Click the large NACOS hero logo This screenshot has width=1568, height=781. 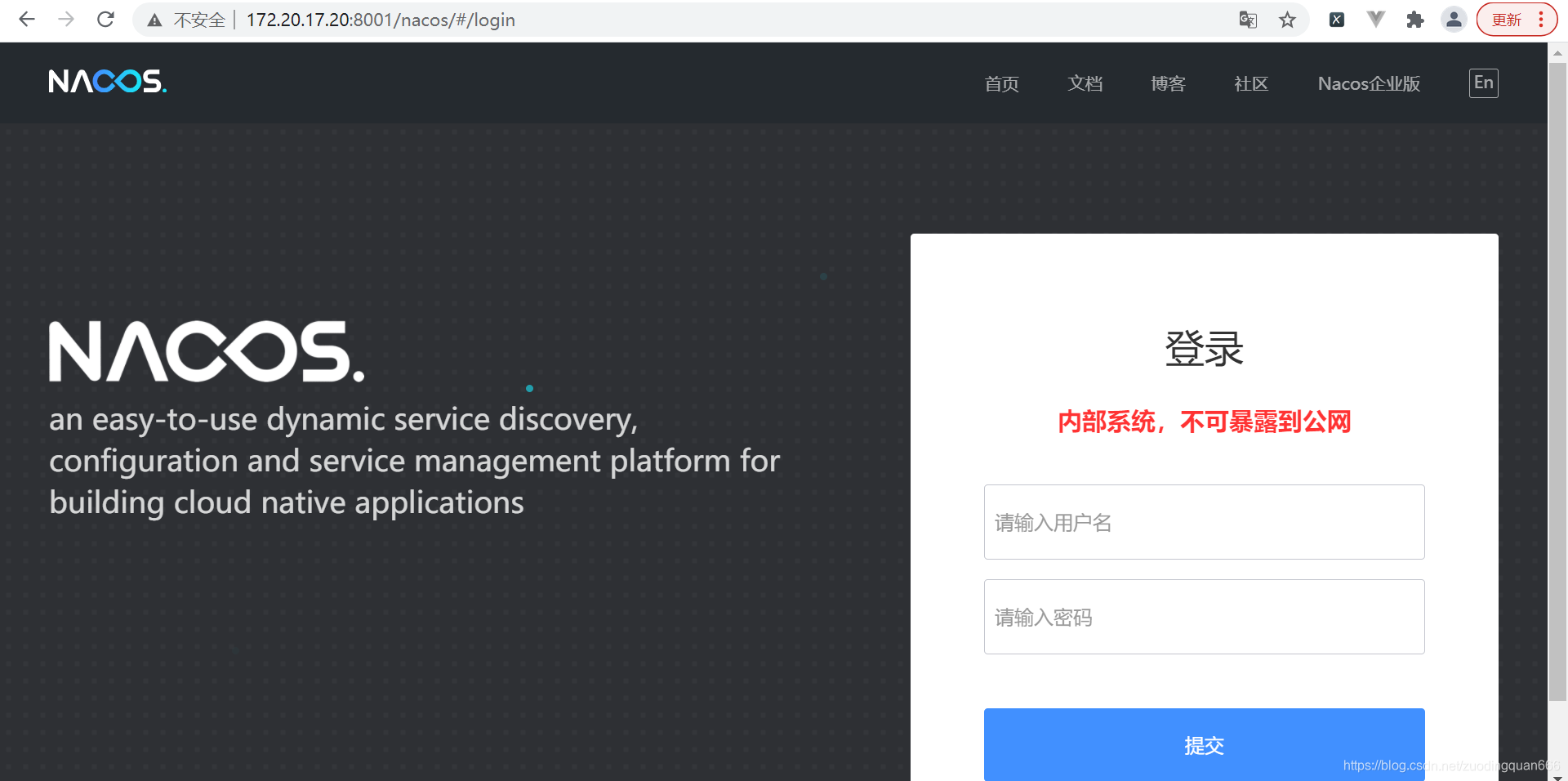pos(207,351)
